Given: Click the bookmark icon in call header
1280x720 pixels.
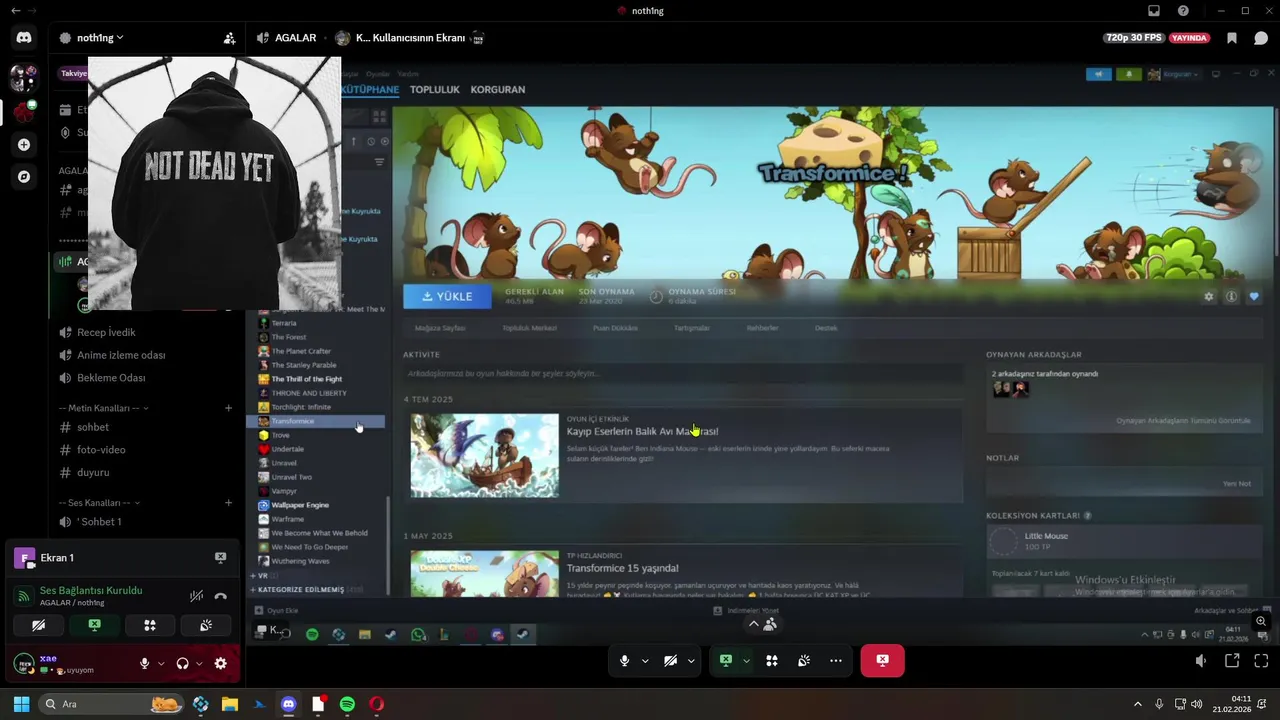Looking at the screenshot, I should 1232,38.
